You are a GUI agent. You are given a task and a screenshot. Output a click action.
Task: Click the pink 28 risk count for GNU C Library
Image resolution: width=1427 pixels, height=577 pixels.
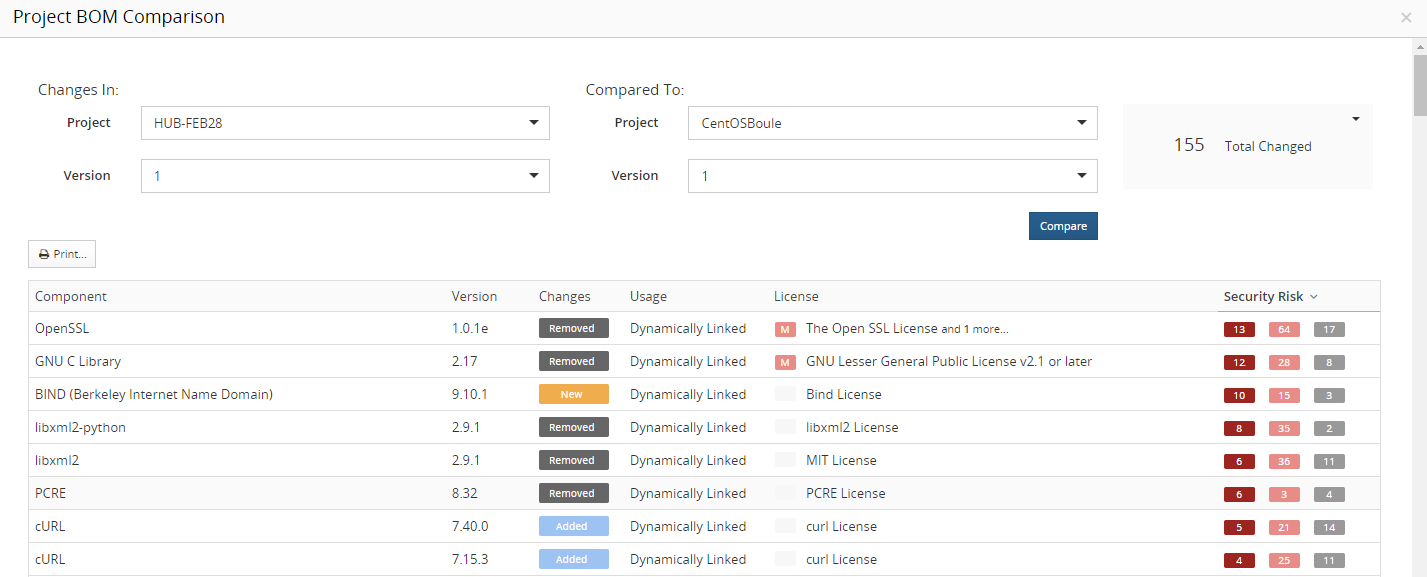(1284, 363)
